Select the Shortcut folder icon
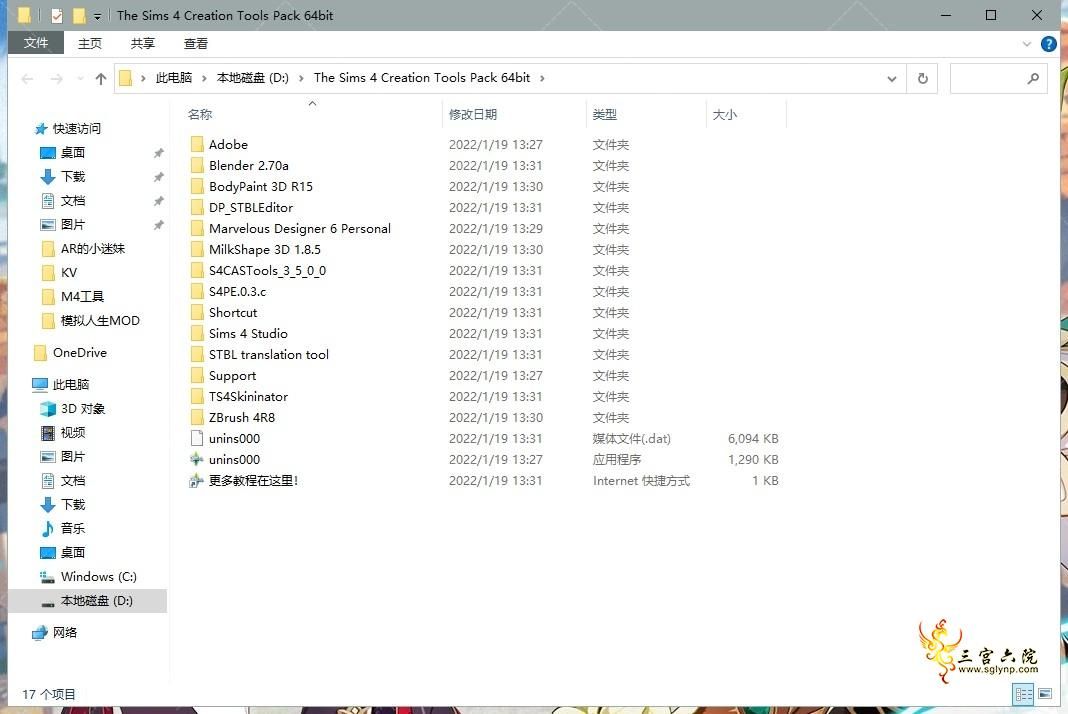 [x=197, y=312]
